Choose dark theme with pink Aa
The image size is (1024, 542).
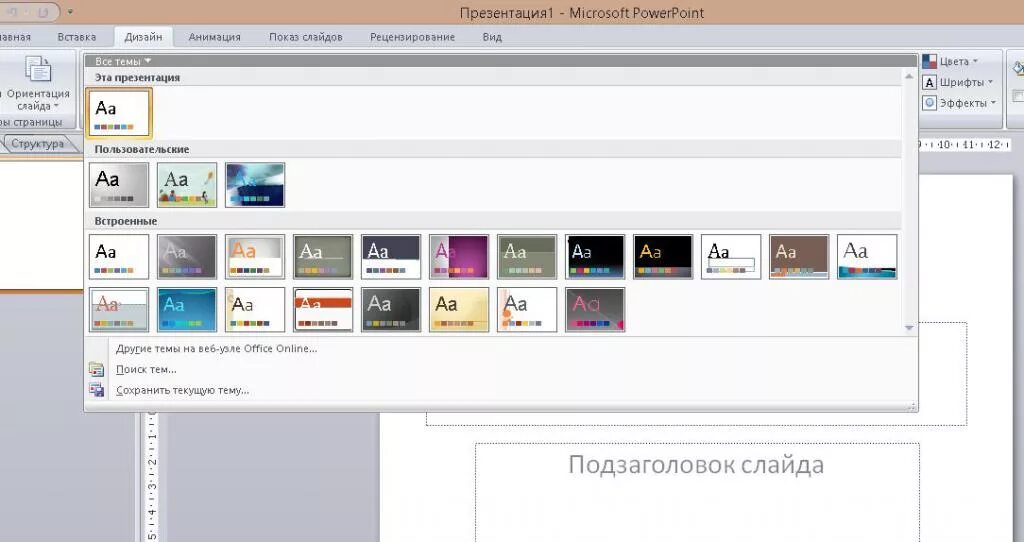tap(595, 310)
